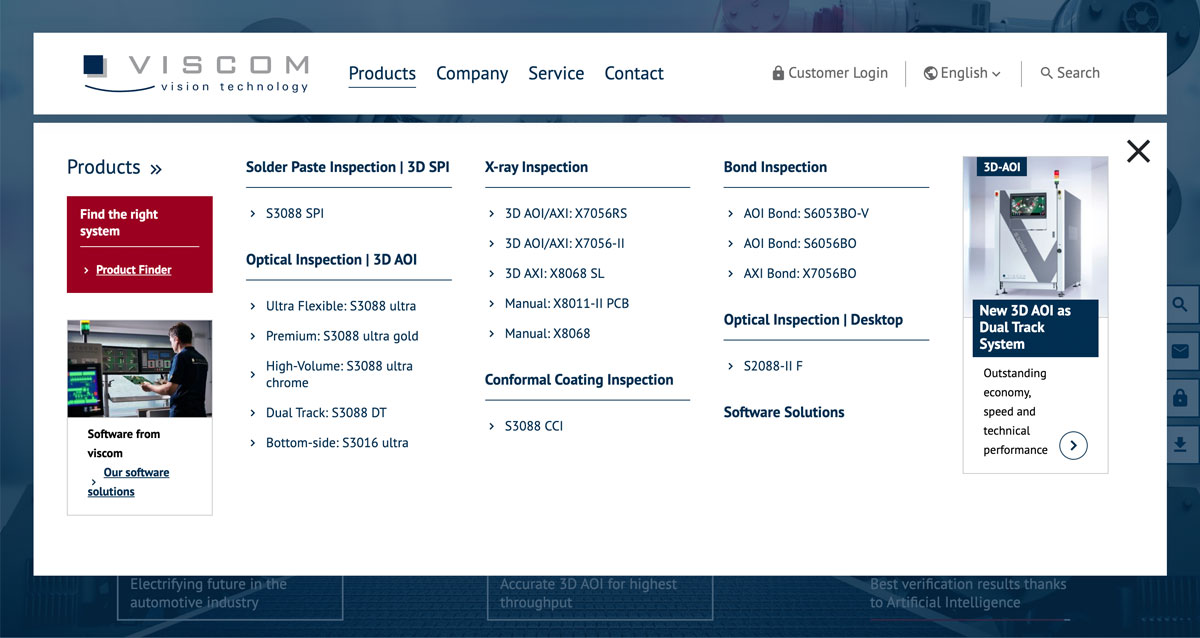Click the double chevron beside Products heading

point(156,169)
